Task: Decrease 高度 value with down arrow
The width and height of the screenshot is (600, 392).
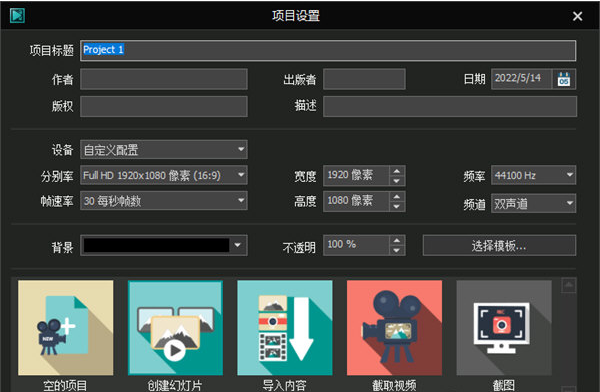Action: [397, 206]
